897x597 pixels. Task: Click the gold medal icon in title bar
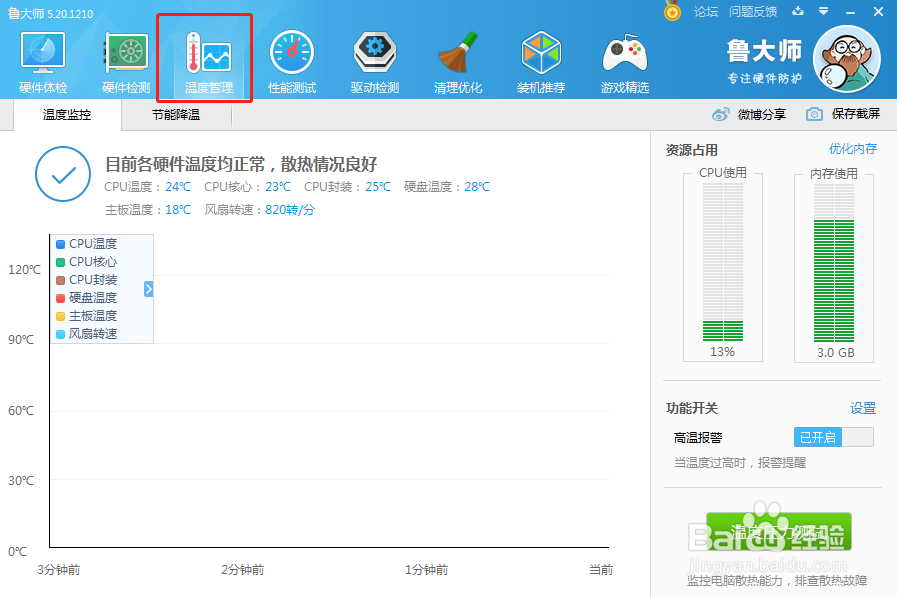coord(672,11)
